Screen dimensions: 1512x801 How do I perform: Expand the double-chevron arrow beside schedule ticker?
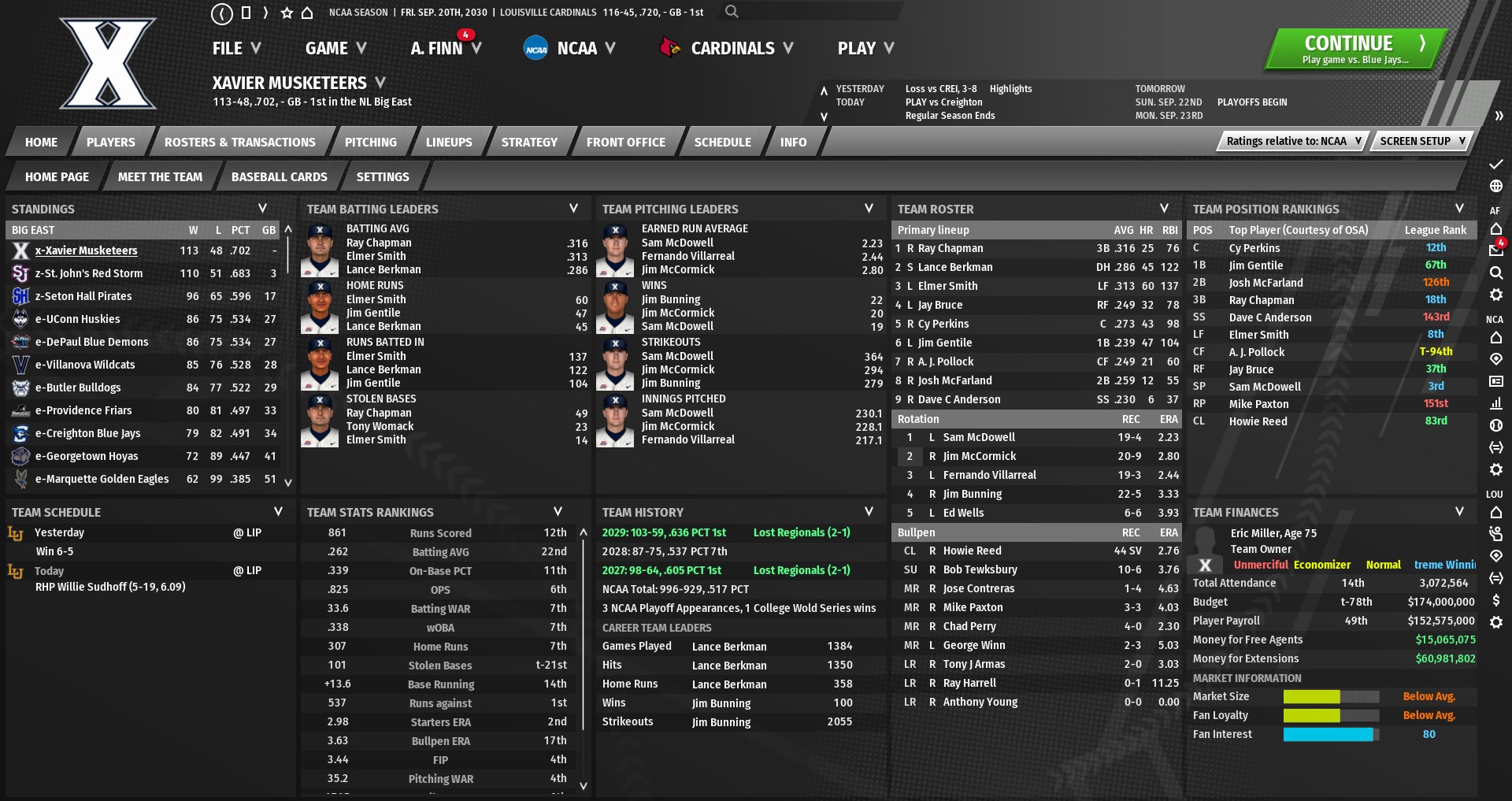[1499, 116]
